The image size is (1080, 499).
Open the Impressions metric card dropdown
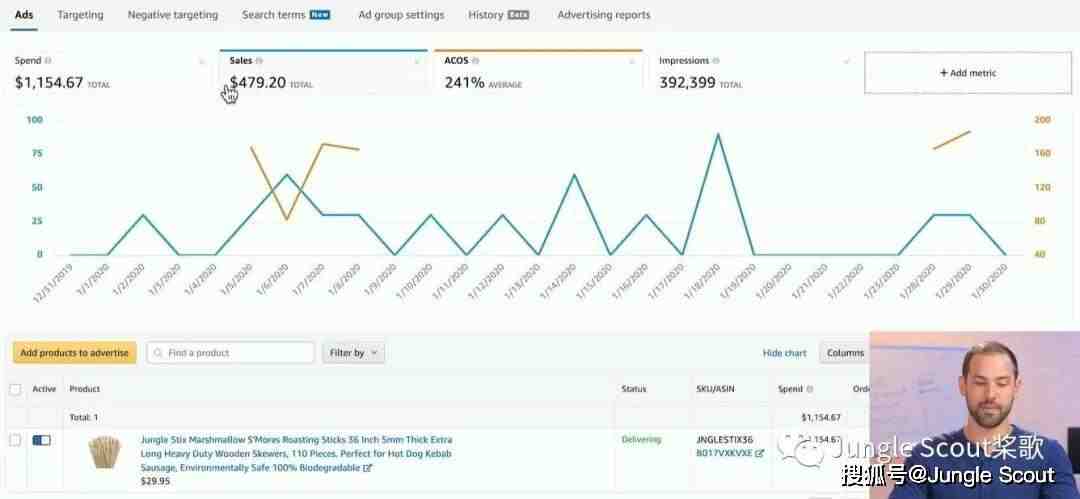coord(847,61)
